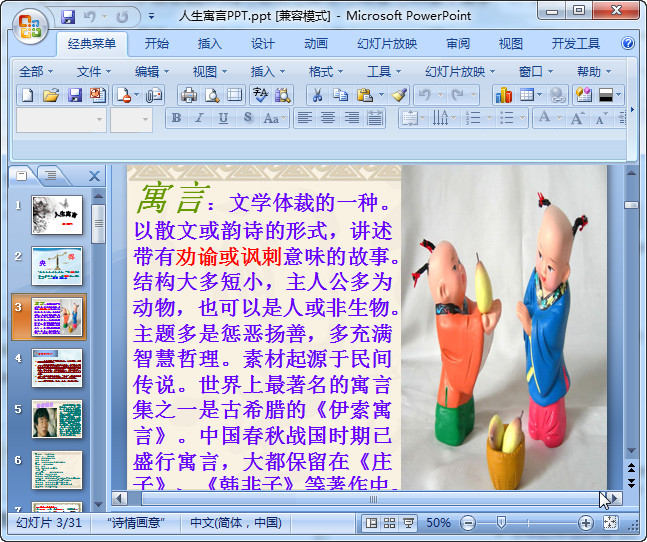
Task: Click the Paste clipboard icon
Action: click(x=365, y=95)
